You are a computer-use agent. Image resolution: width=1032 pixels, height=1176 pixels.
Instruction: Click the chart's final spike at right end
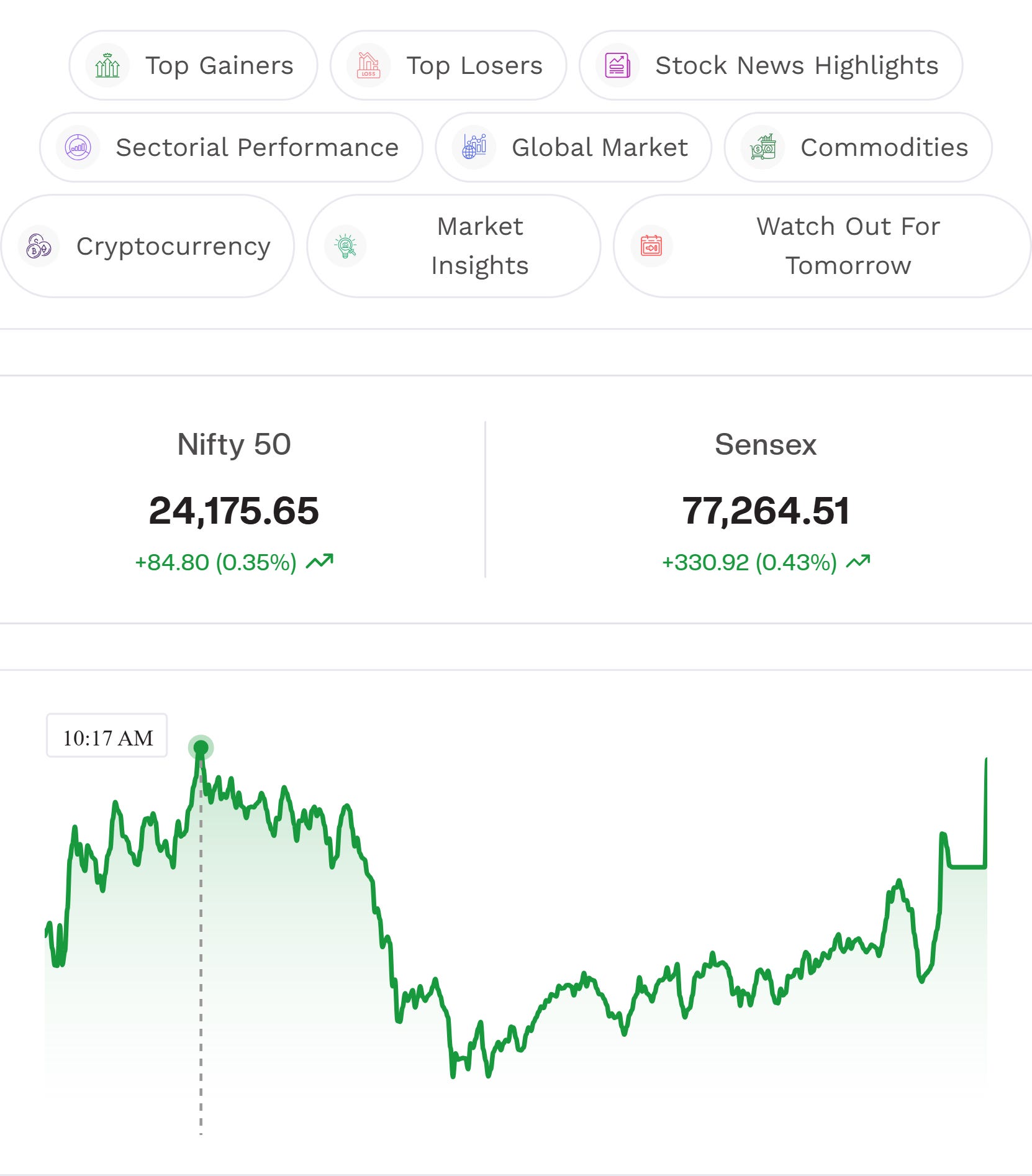click(x=985, y=811)
